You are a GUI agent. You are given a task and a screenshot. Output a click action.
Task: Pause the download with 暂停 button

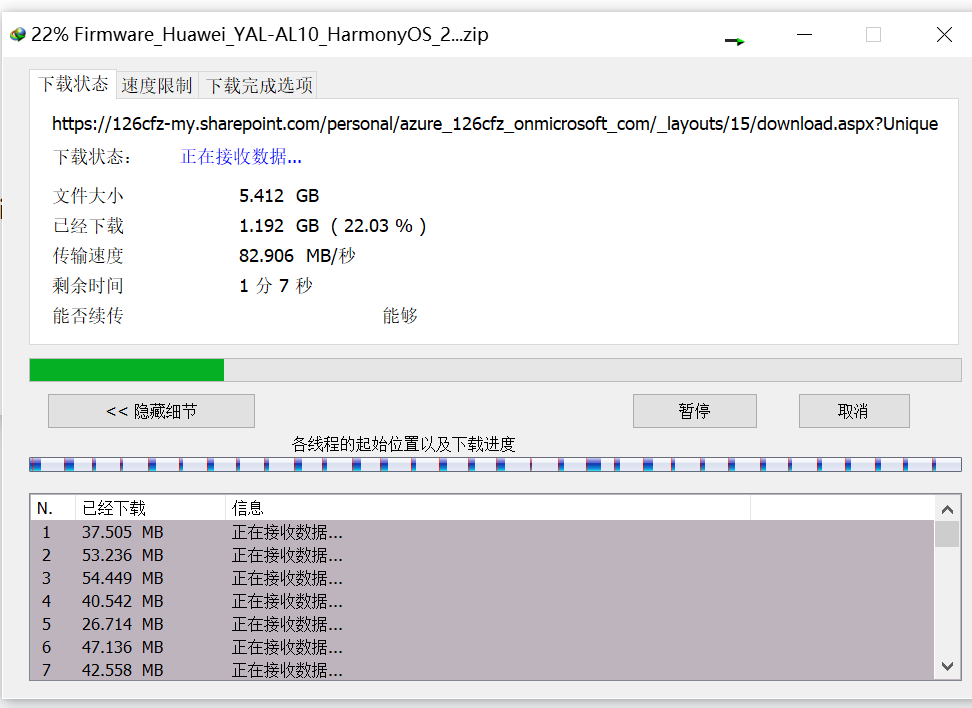(x=694, y=411)
